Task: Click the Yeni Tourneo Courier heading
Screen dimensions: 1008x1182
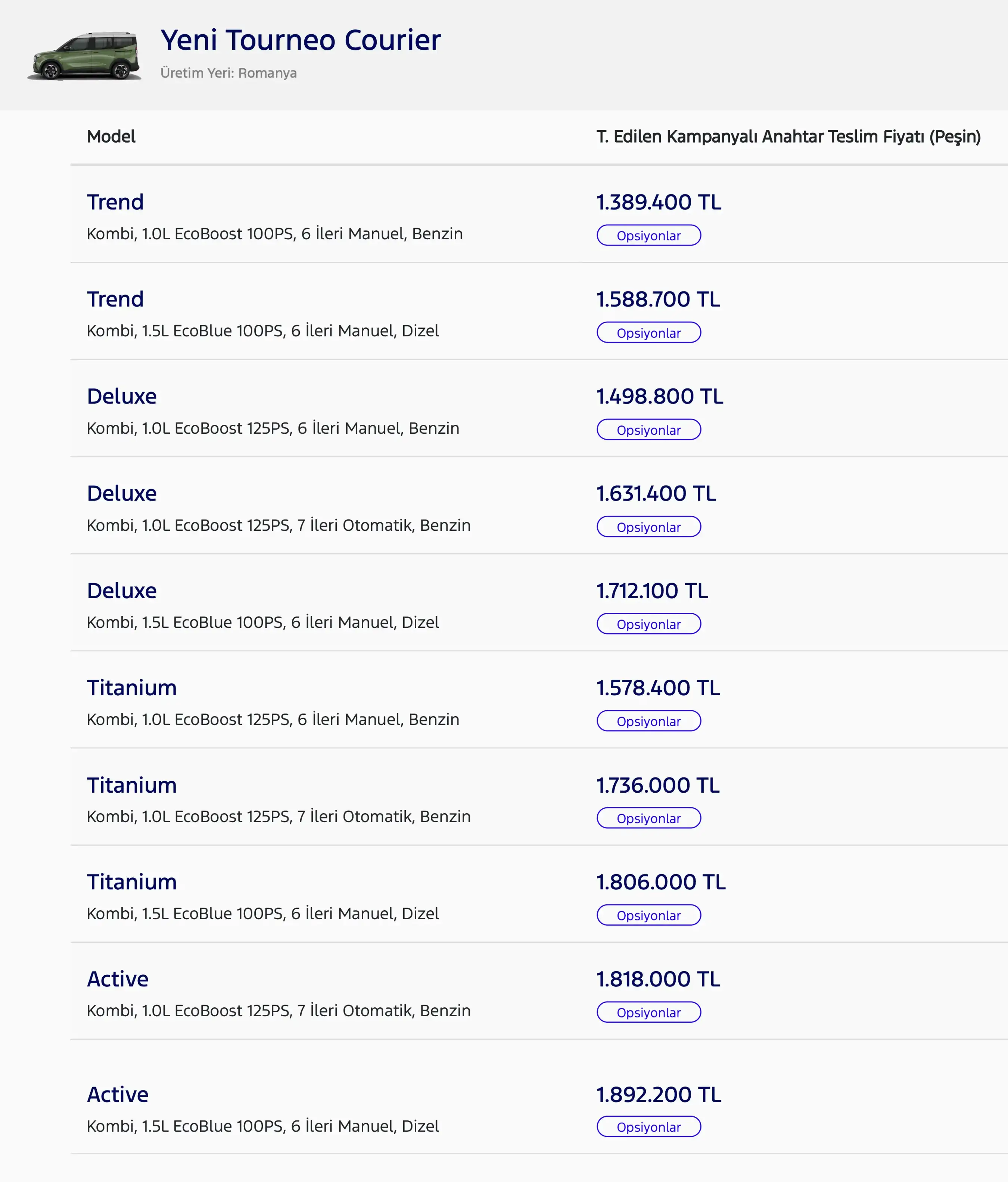Action: [x=300, y=41]
